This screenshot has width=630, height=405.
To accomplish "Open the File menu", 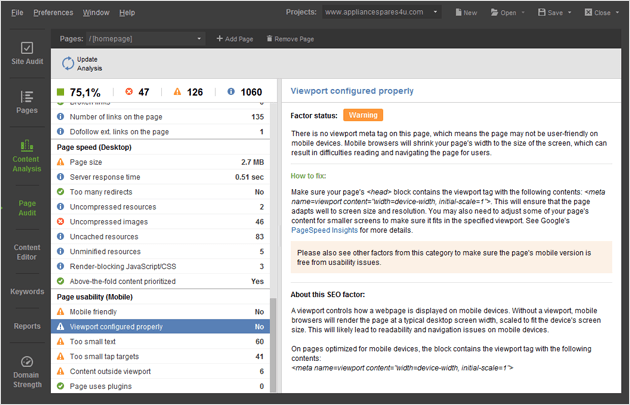I will point(17,12).
